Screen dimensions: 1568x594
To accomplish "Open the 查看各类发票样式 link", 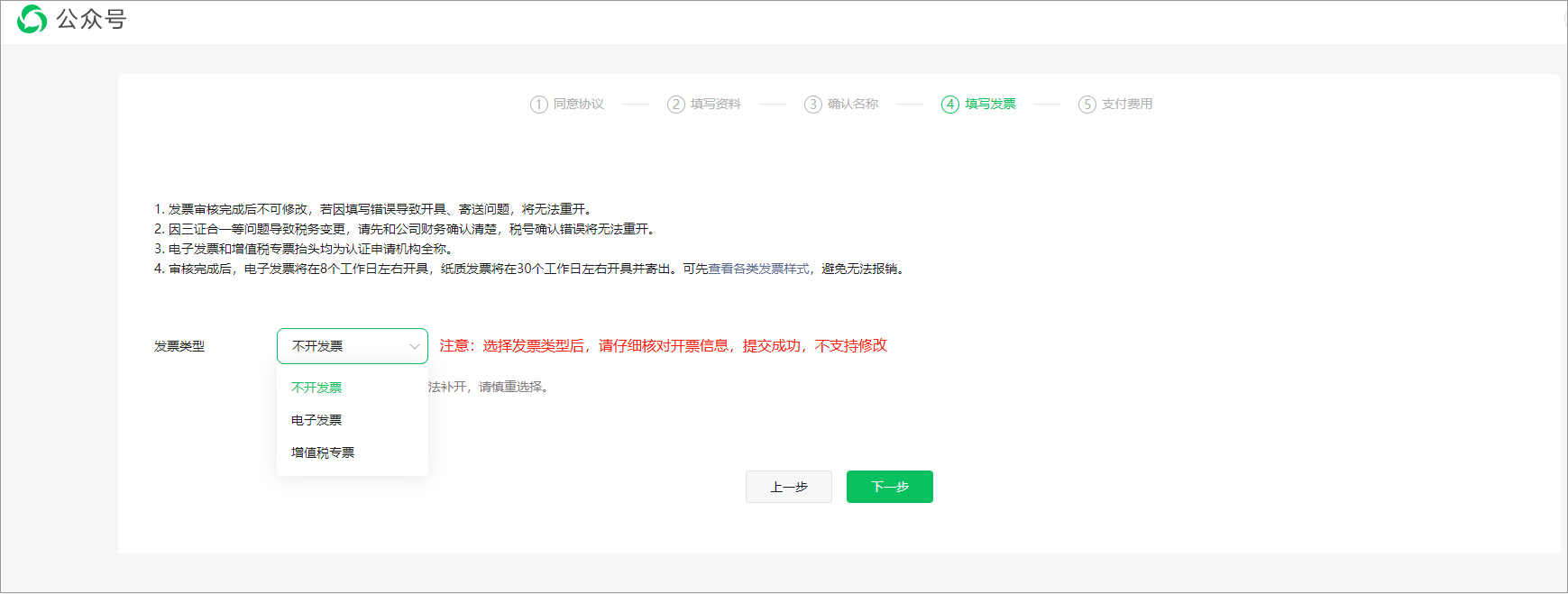I will coord(758,269).
